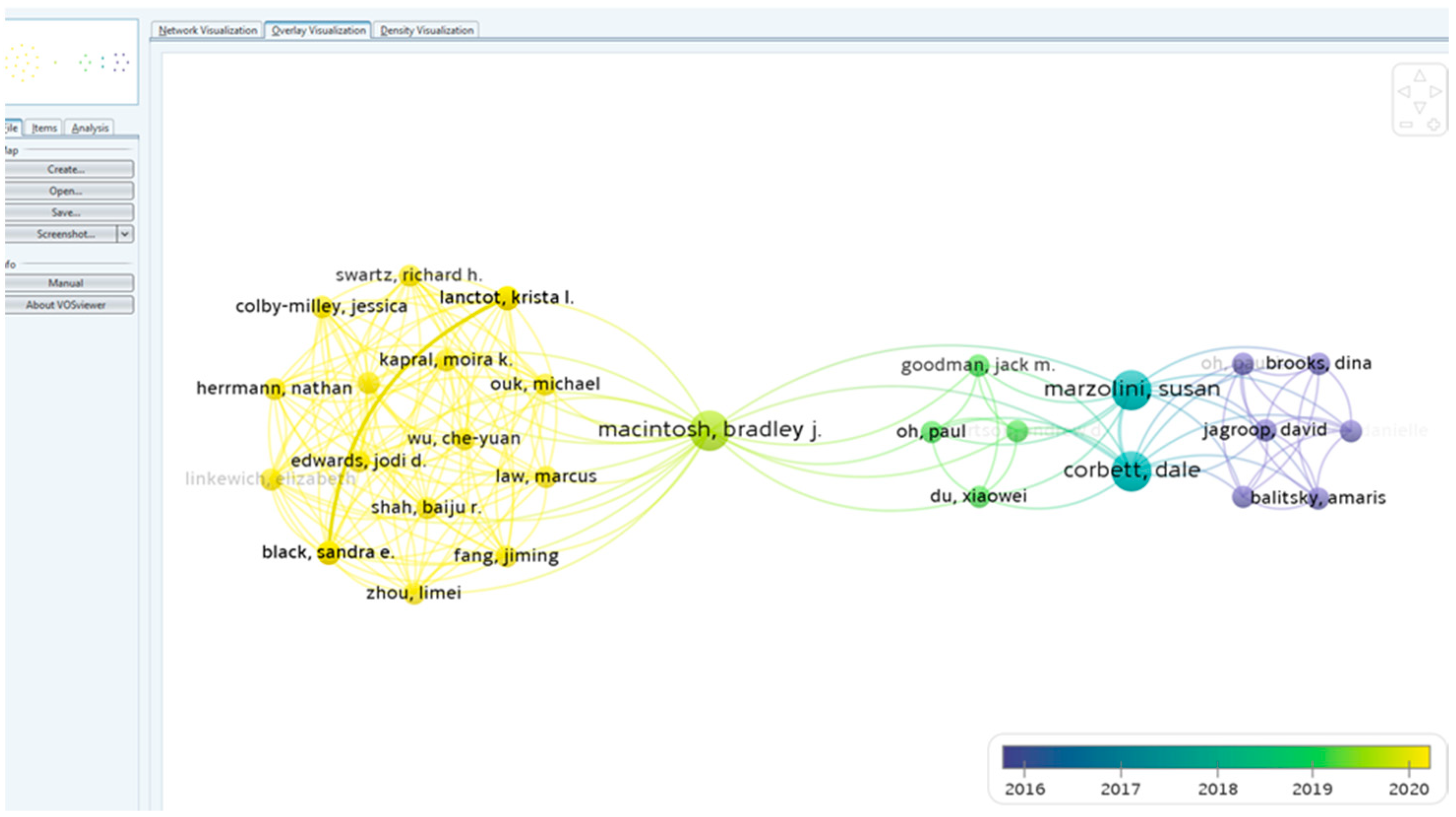Open the Items tab
This screenshot has height=817, width=1456.
[44, 128]
